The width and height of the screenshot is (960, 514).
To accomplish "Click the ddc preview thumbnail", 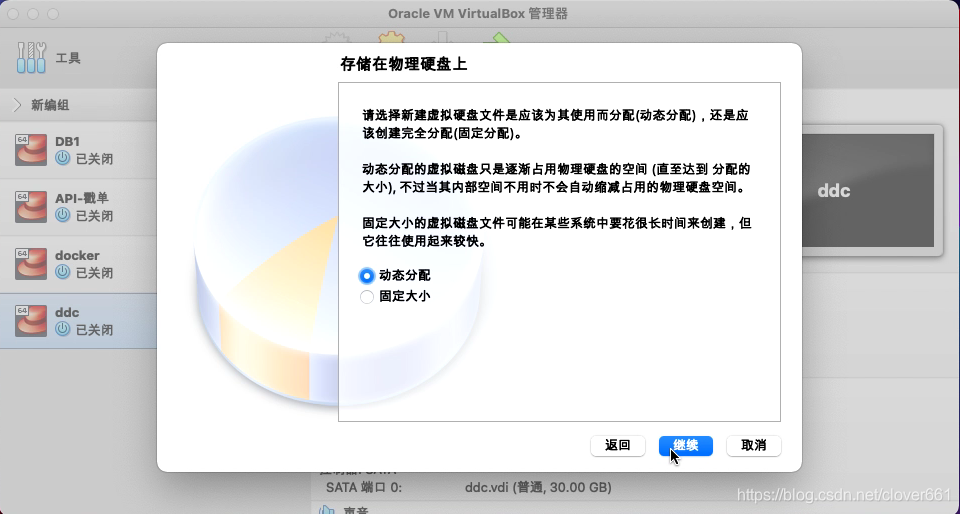I will (869, 190).
